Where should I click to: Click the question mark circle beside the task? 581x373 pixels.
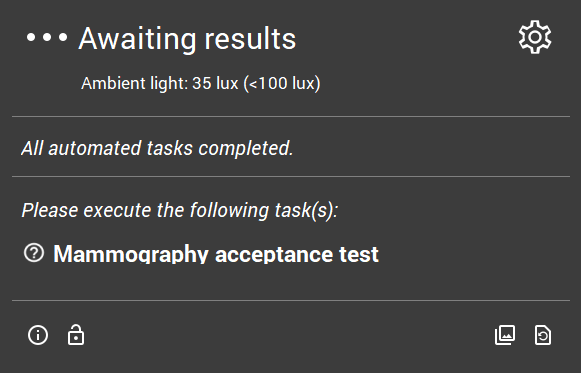34,253
